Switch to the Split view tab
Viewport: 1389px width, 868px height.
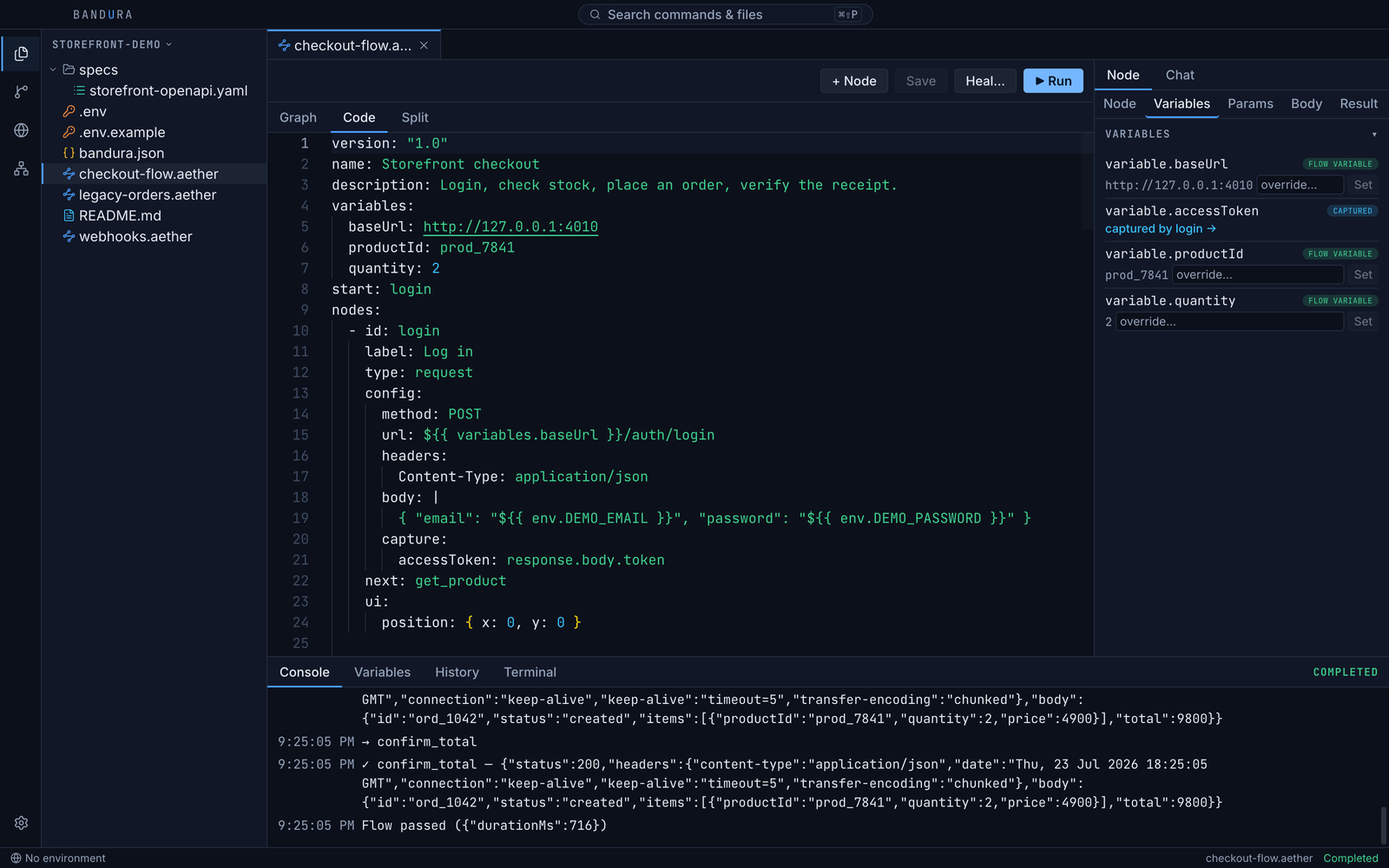(415, 117)
